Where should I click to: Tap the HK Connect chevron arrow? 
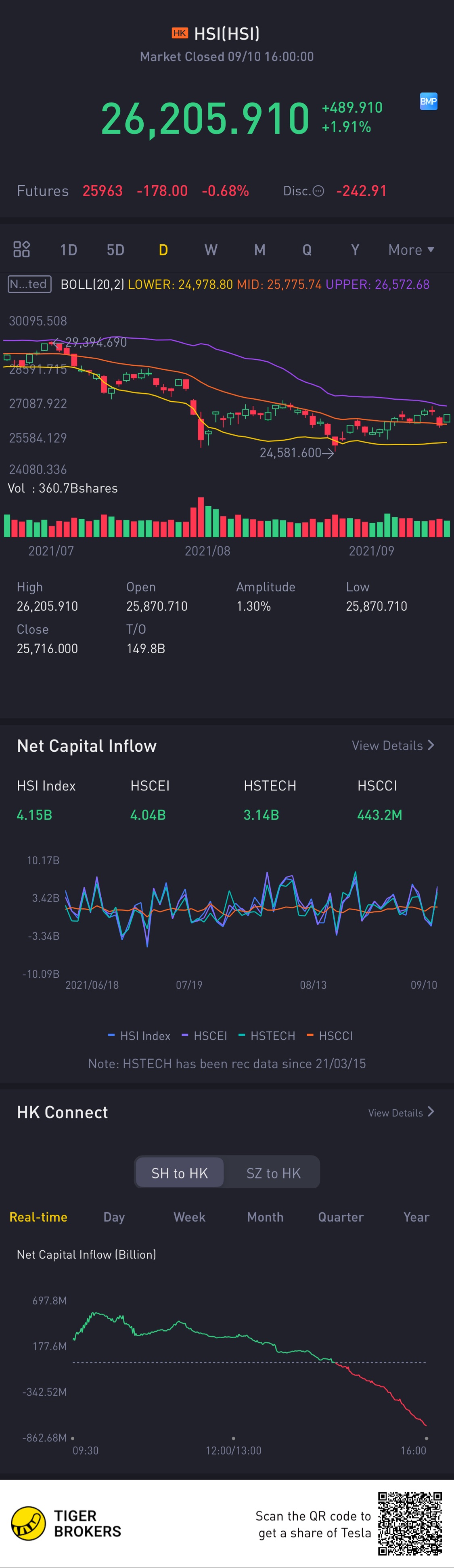coord(431,1111)
